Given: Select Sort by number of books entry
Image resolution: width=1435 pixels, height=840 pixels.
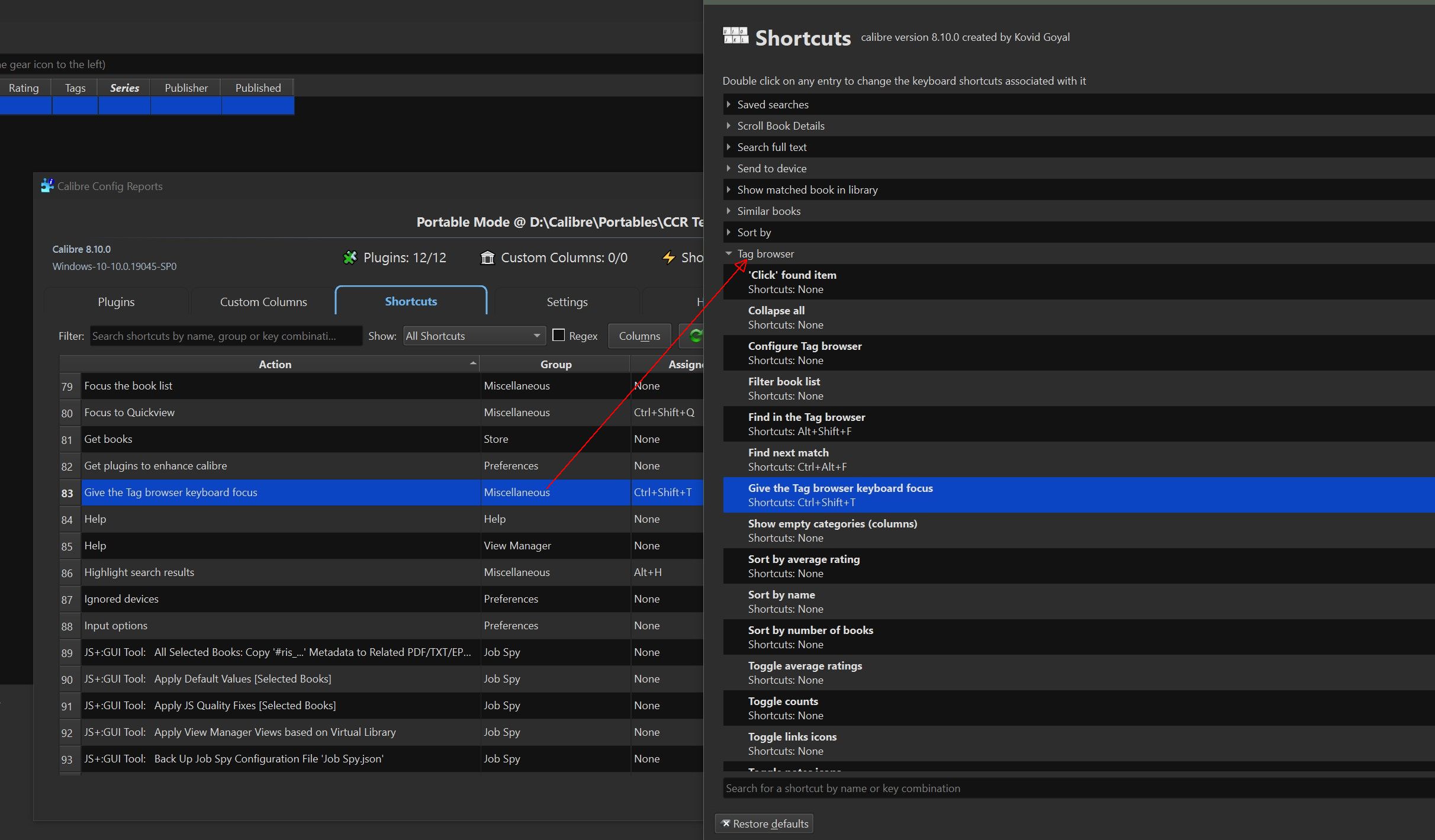Looking at the screenshot, I should (1079, 637).
